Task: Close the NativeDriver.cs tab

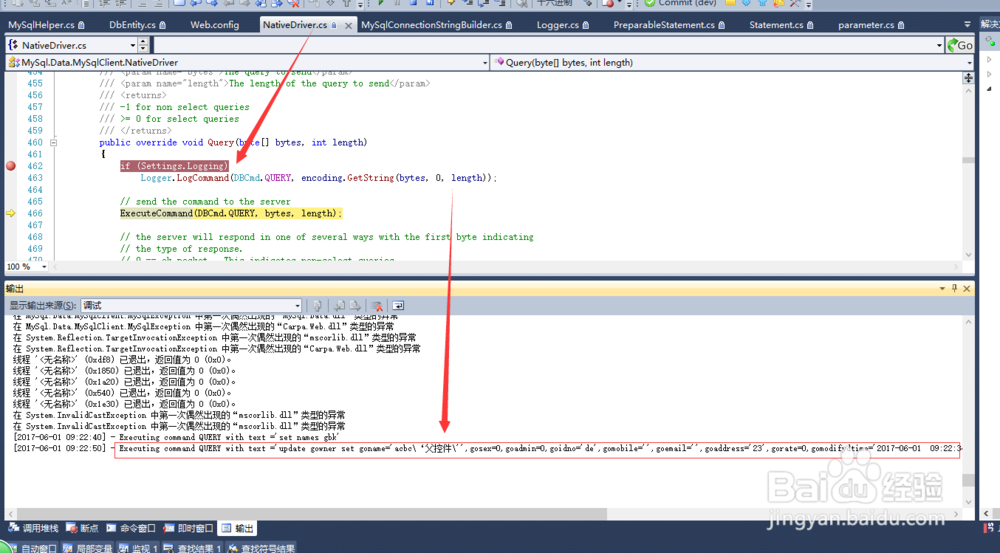Action: [x=348, y=26]
